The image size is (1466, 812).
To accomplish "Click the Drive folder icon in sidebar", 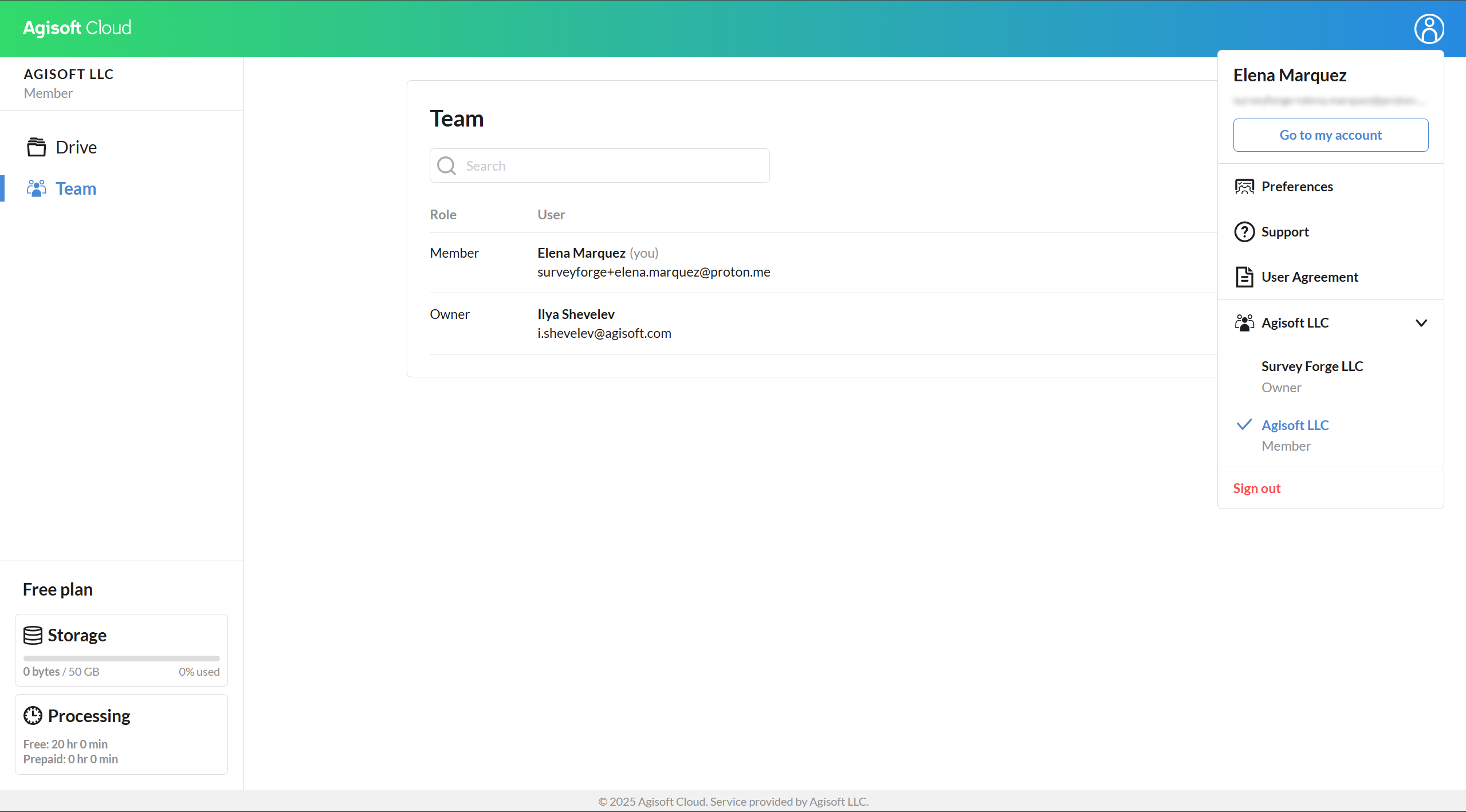I will coord(37,147).
